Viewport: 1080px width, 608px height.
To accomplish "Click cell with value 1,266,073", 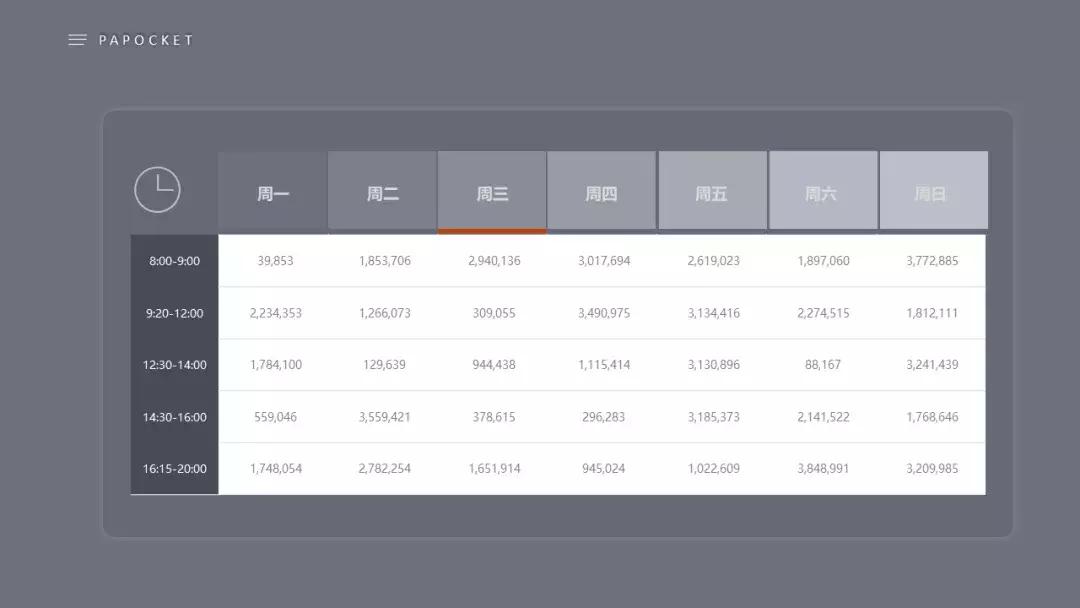I will [384, 313].
